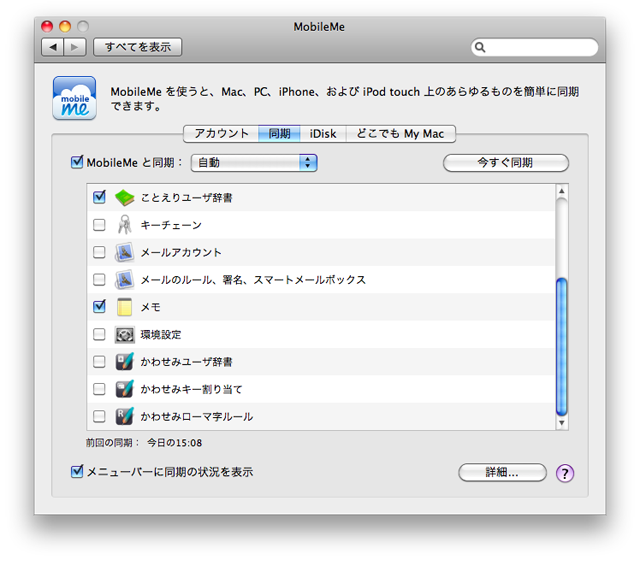Image resolution: width=640 pixels, height=566 pixels.
Task: Click すべてを表示 button
Action: point(138,47)
